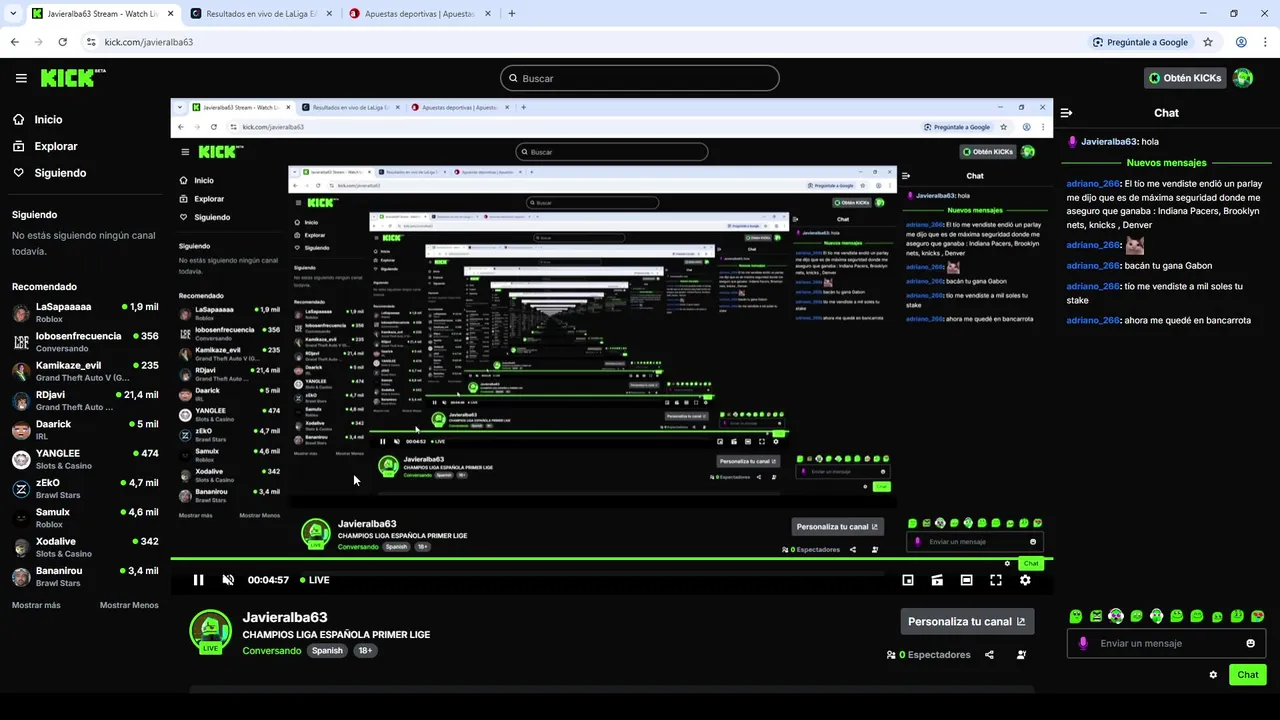This screenshot has width=1280, height=720.
Task: Open Xodalive recommended channel
Action: point(85,547)
